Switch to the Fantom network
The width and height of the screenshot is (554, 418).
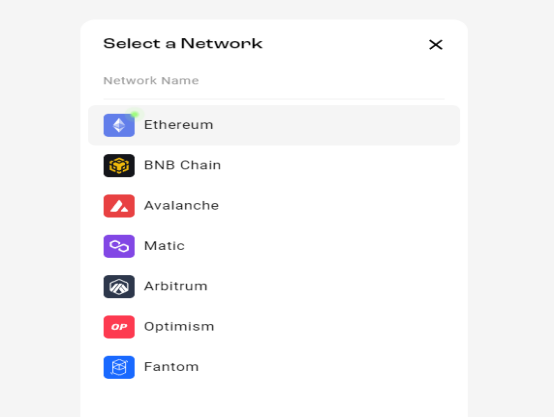coord(171,367)
